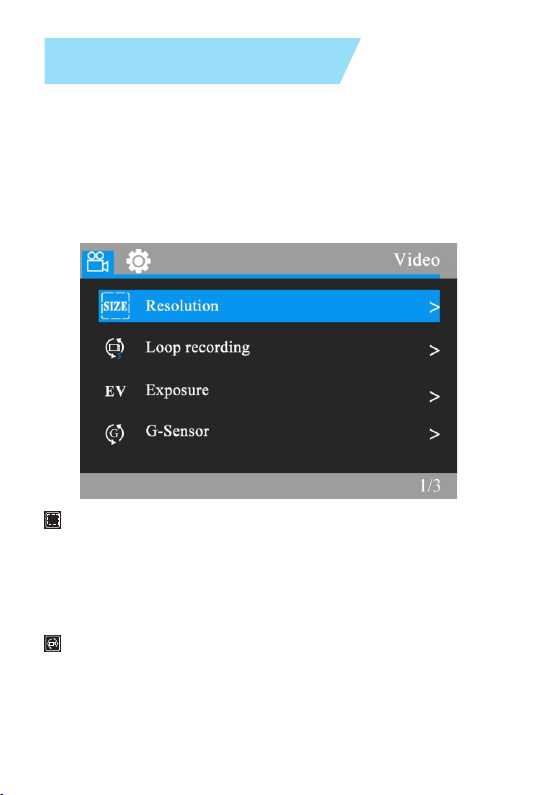The width and height of the screenshot is (540, 795).
Task: Click the EV exposure icon
Action: [x=115, y=391]
